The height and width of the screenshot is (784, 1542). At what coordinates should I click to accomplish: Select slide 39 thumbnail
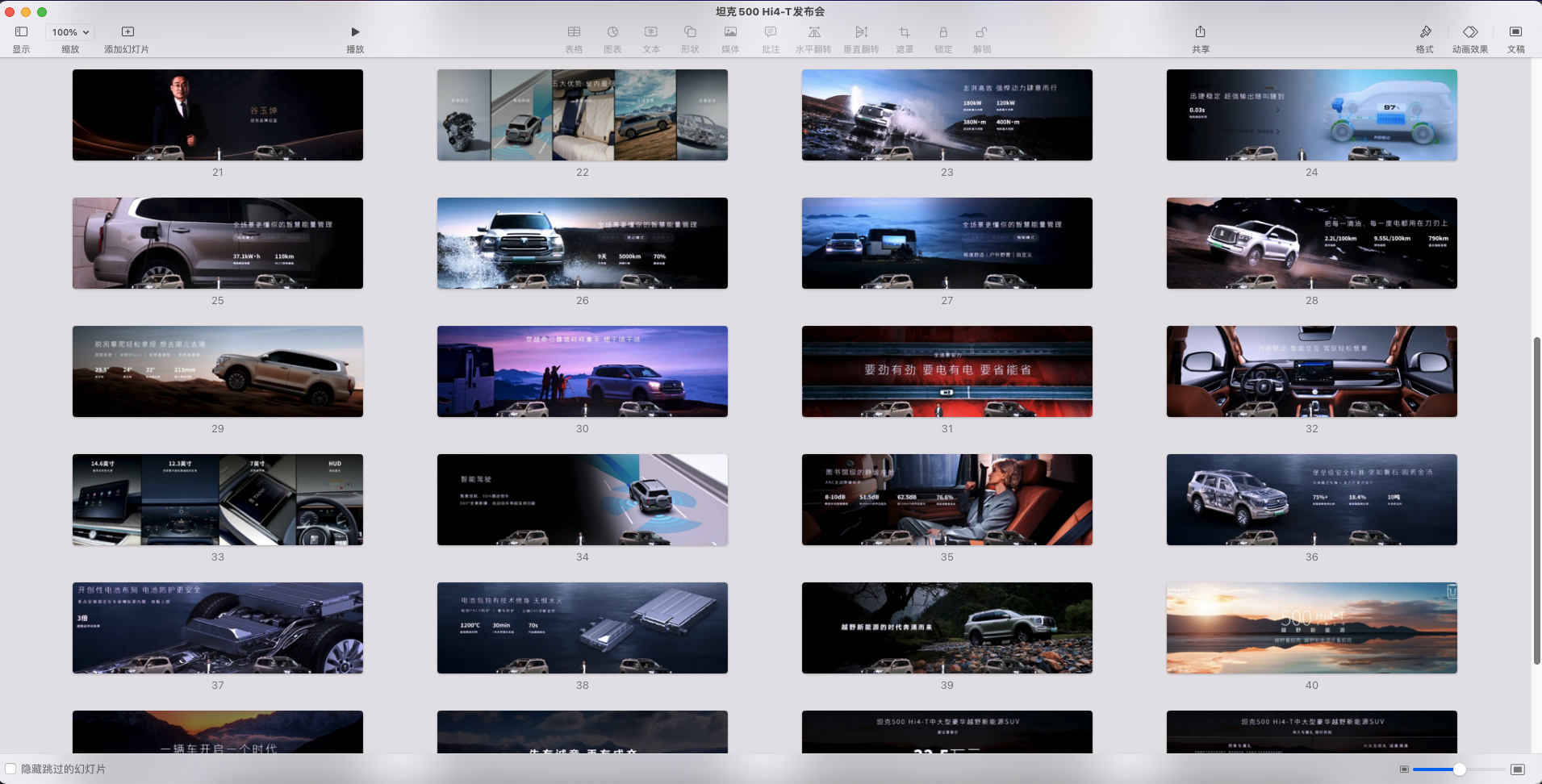(x=947, y=628)
